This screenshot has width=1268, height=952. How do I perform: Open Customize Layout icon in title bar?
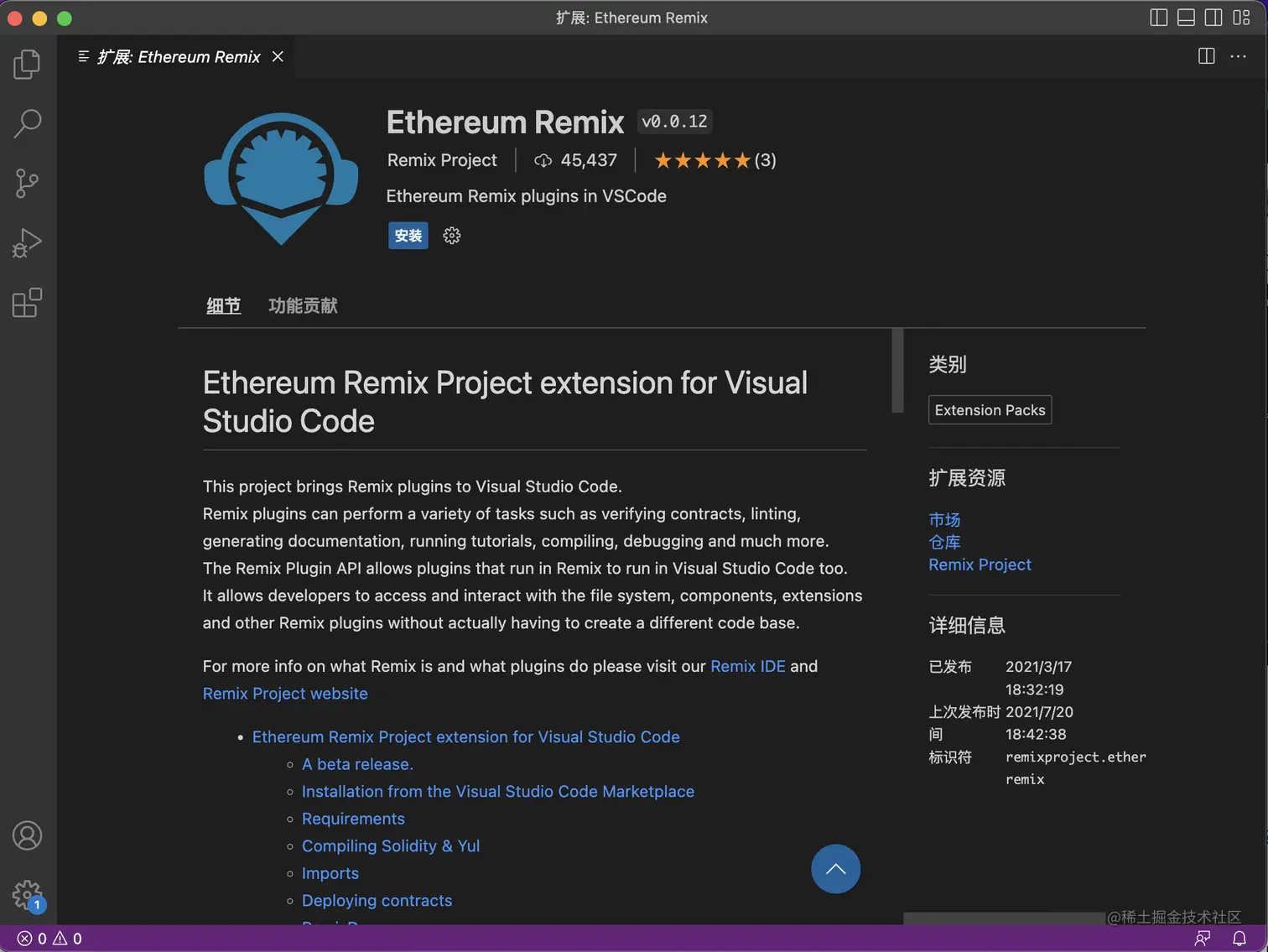click(x=1241, y=18)
